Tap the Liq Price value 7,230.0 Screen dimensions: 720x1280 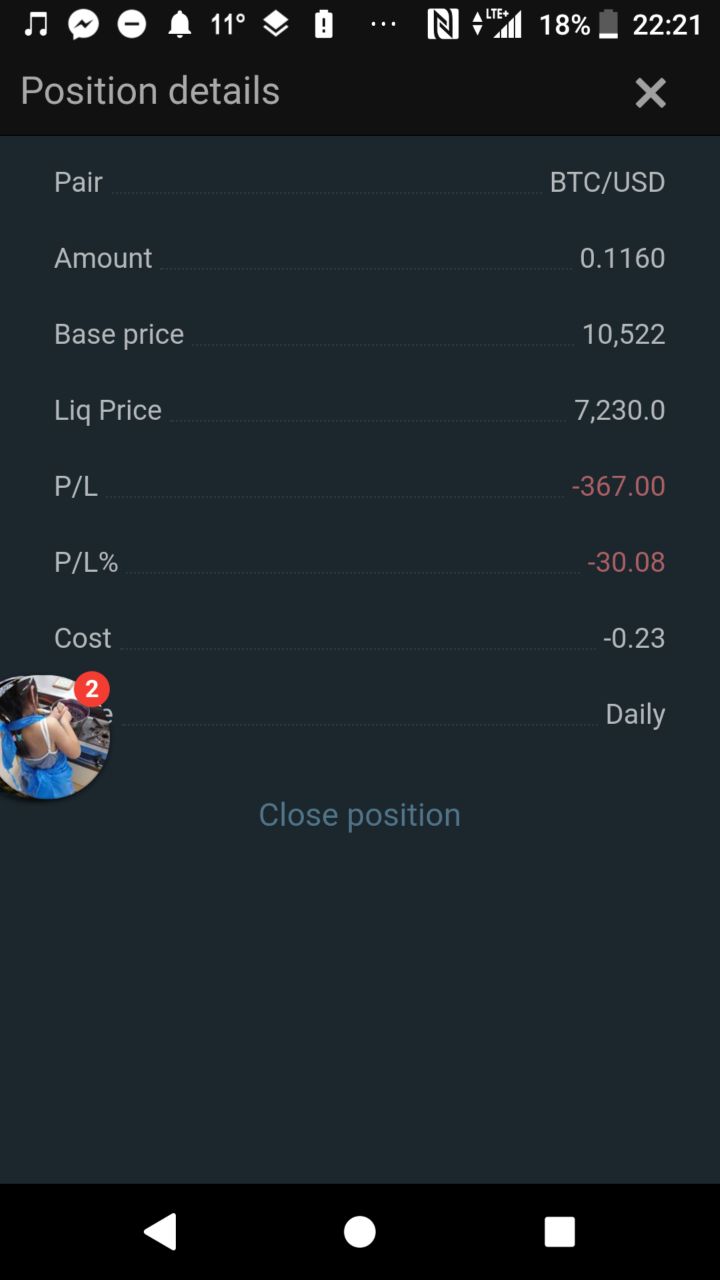point(619,411)
